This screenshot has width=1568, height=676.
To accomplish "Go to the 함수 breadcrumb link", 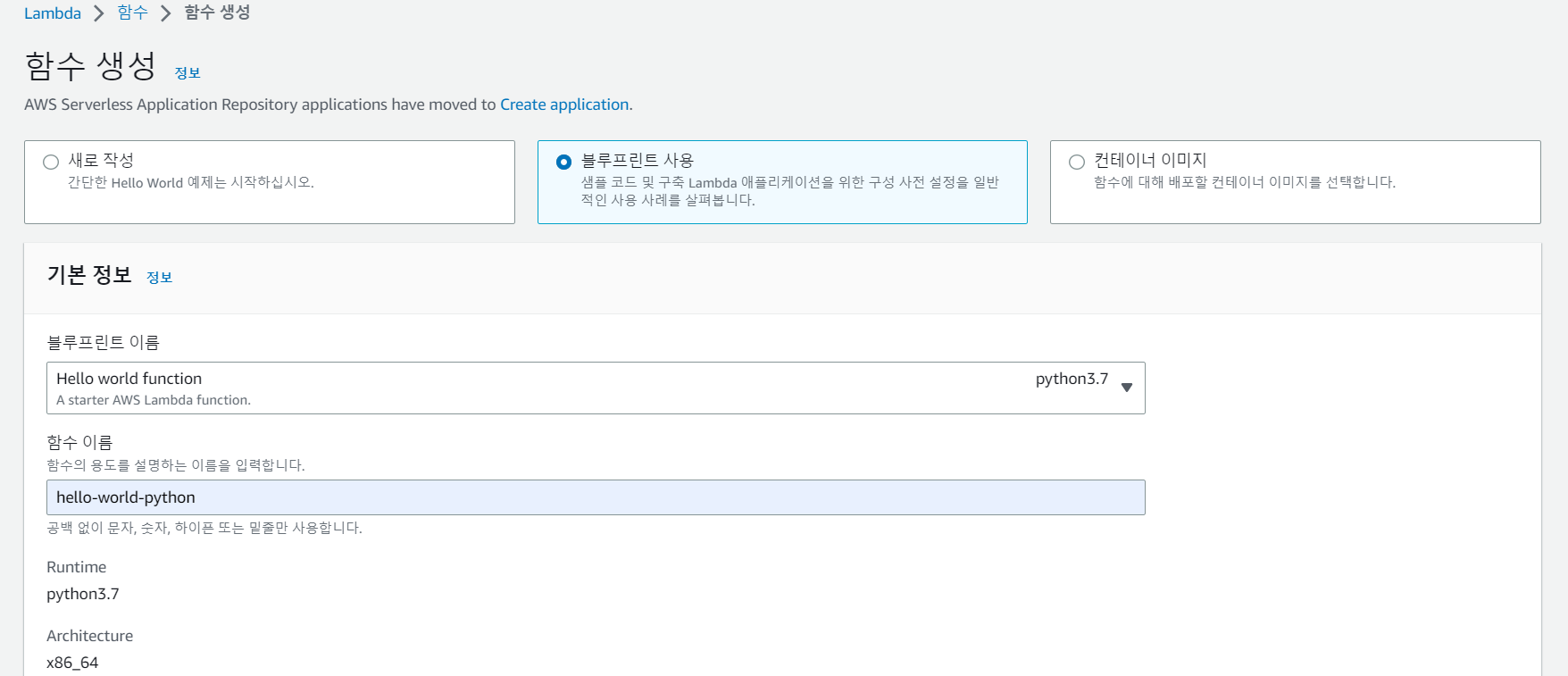I will 132,13.
